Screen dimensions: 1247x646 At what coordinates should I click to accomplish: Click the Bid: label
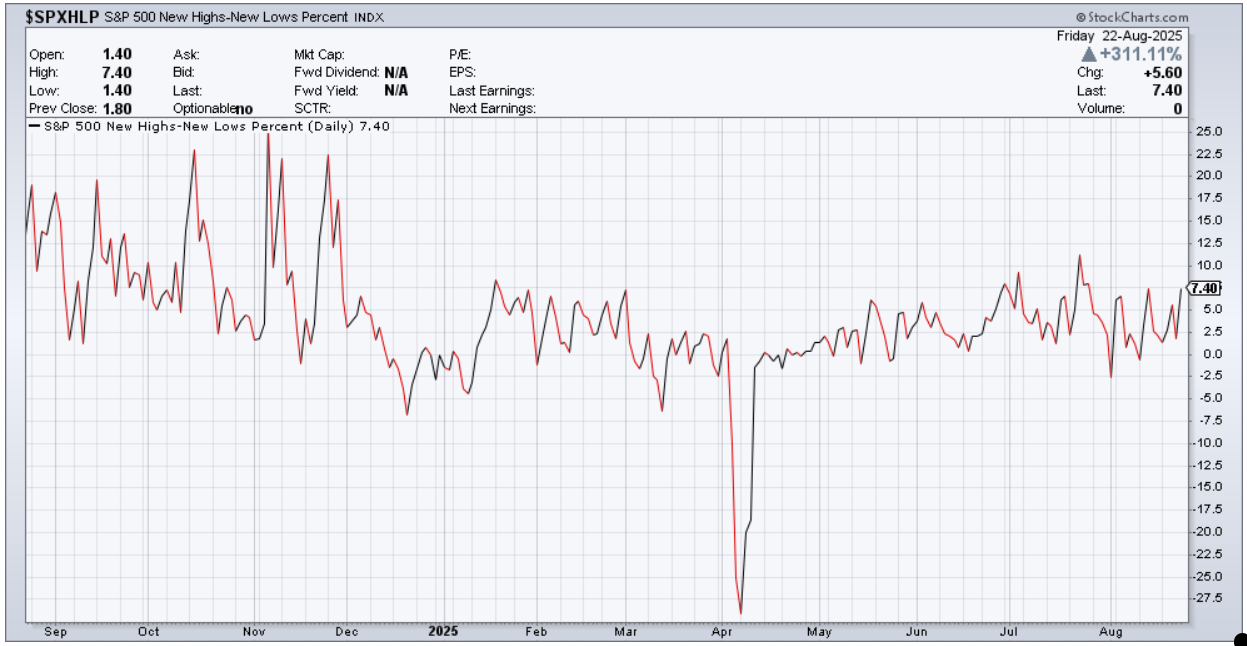click(x=184, y=72)
